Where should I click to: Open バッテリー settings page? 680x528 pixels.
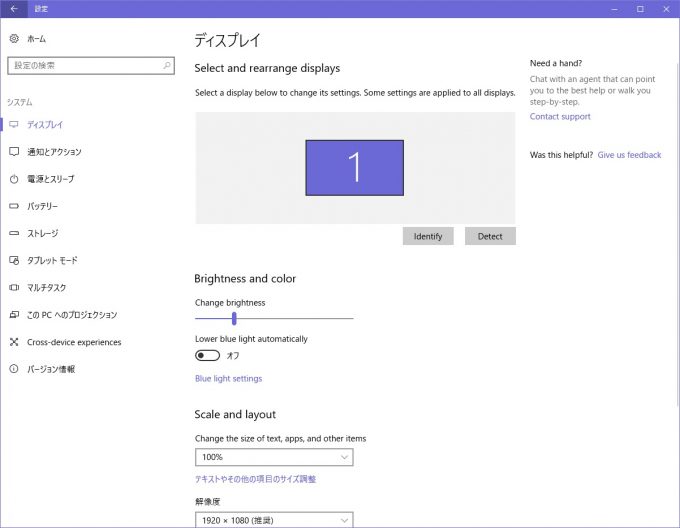pos(42,206)
